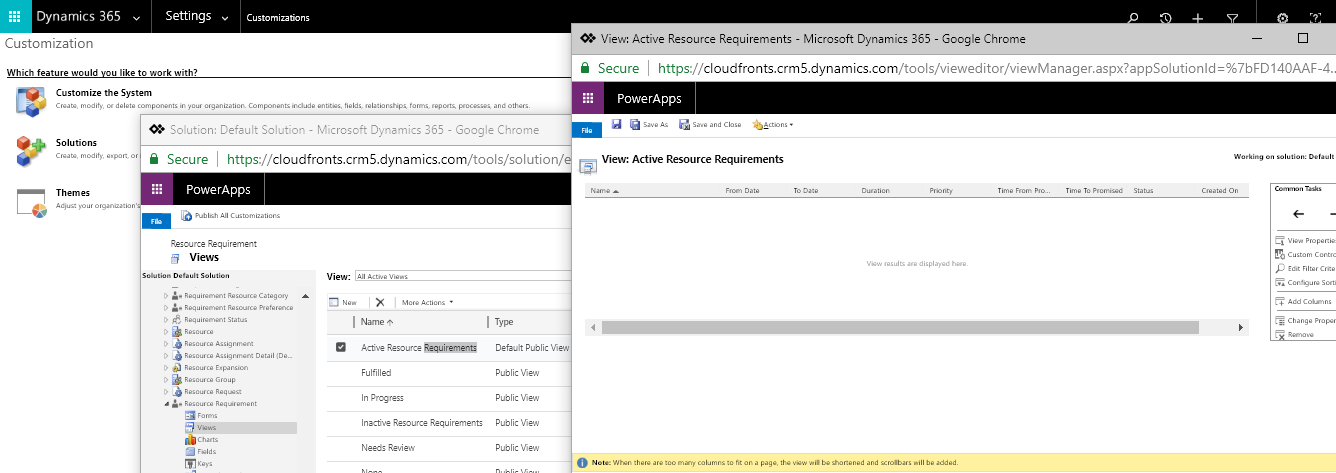
Task: Open the settings gear icon
Action: 1283,18
